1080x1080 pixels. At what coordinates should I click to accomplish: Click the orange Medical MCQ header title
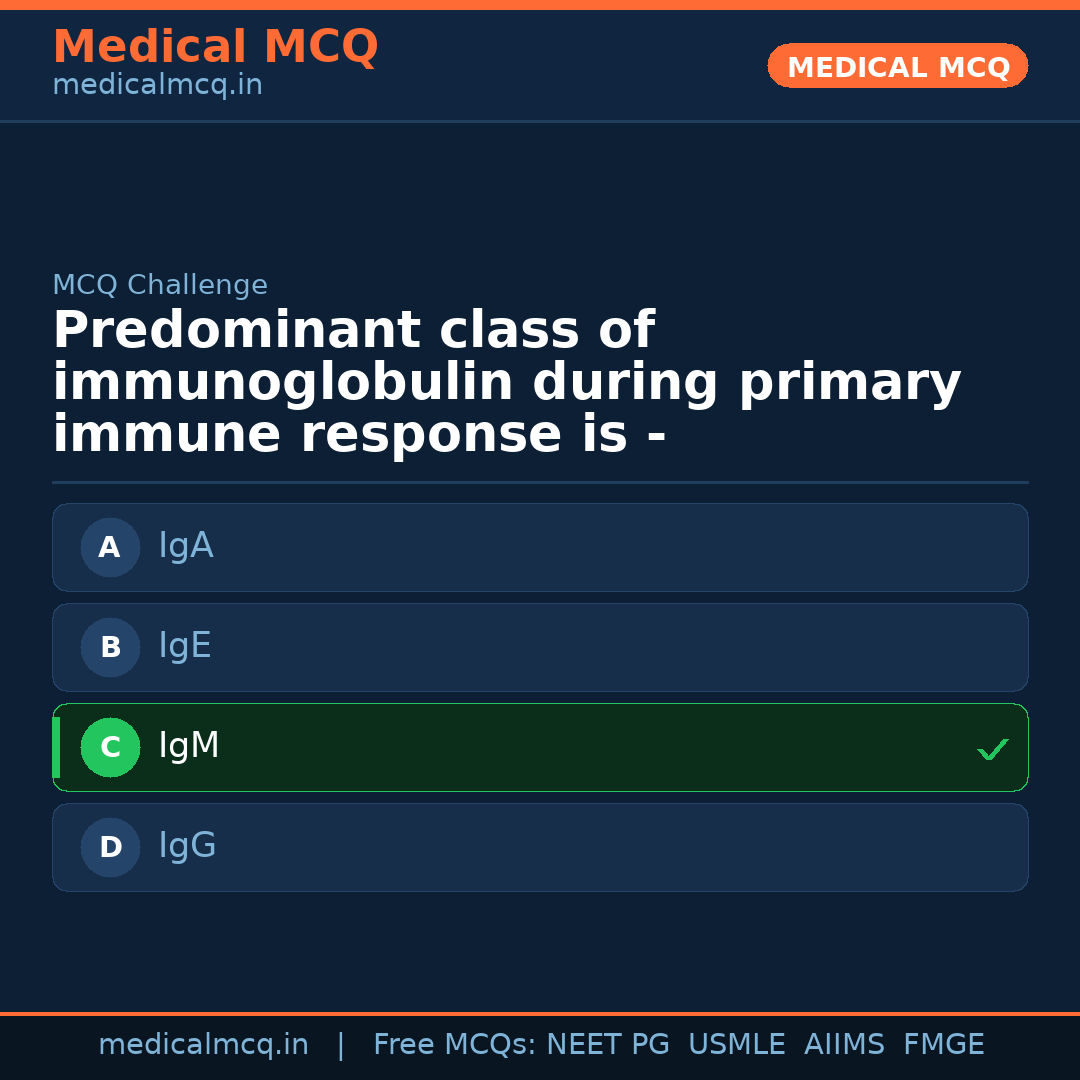pyautogui.click(x=215, y=47)
